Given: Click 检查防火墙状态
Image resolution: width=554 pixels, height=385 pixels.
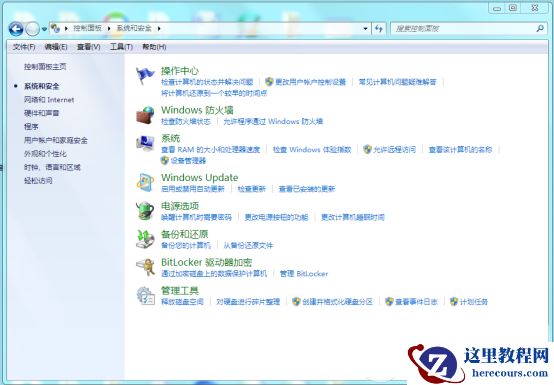Looking at the screenshot, I should (186, 122).
